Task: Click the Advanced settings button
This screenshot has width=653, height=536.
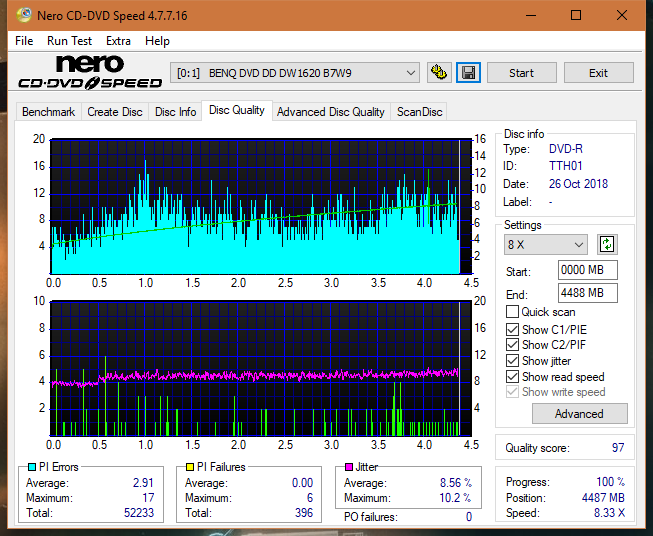Action: click(579, 414)
